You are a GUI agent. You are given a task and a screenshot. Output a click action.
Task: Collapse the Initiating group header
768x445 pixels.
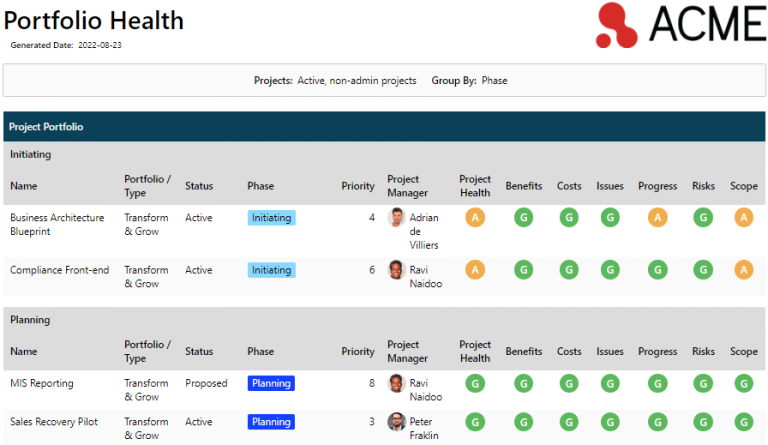pos(31,155)
